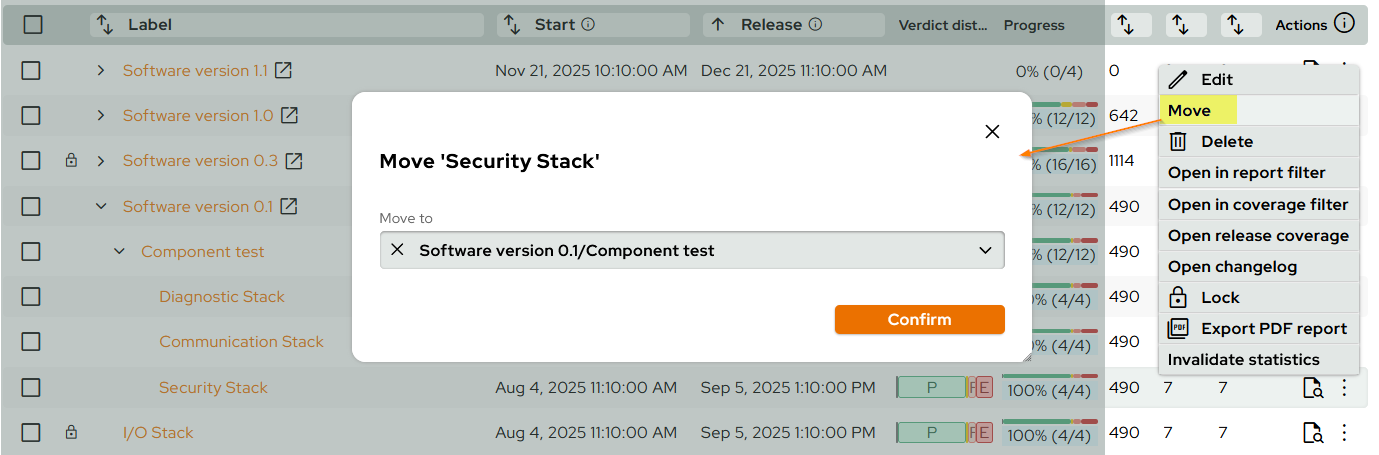
Task: Click external link icon next to Software version 0.3
Action: pos(294,160)
